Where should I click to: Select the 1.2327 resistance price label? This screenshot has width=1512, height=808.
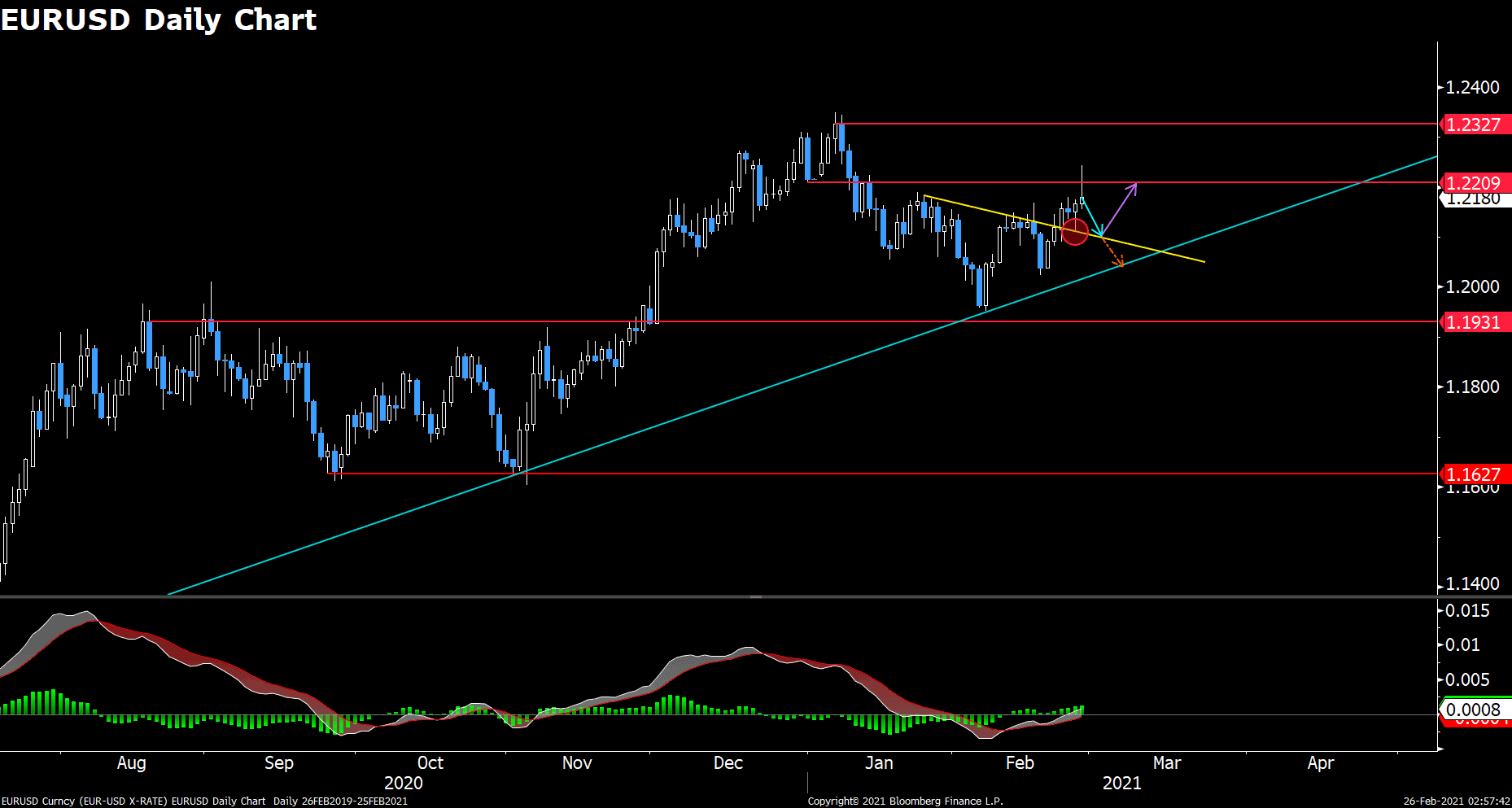1475,124
